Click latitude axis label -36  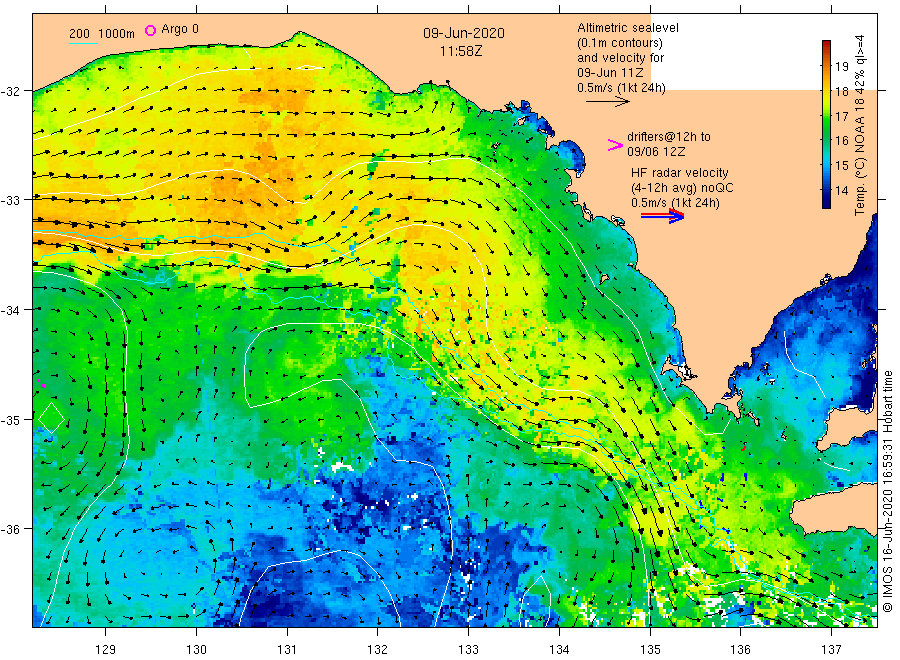11,529
